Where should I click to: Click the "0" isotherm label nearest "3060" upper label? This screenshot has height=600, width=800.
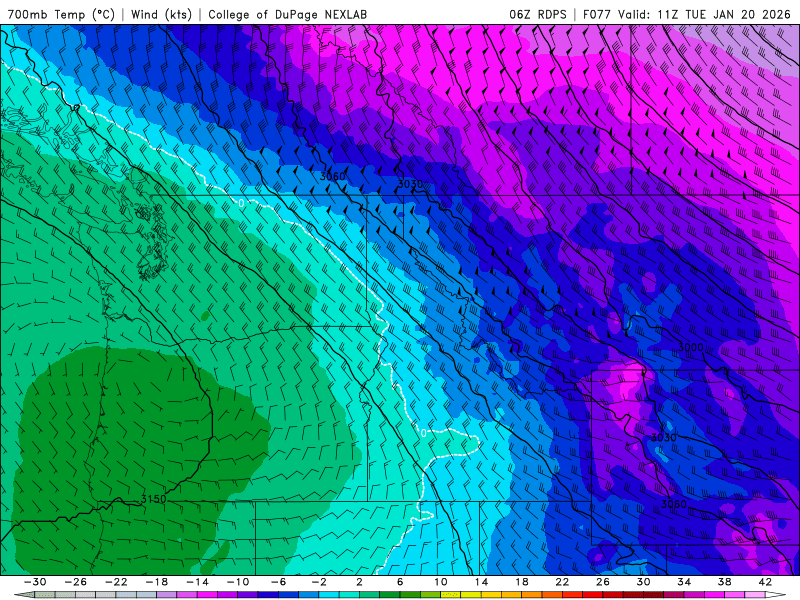point(241,203)
